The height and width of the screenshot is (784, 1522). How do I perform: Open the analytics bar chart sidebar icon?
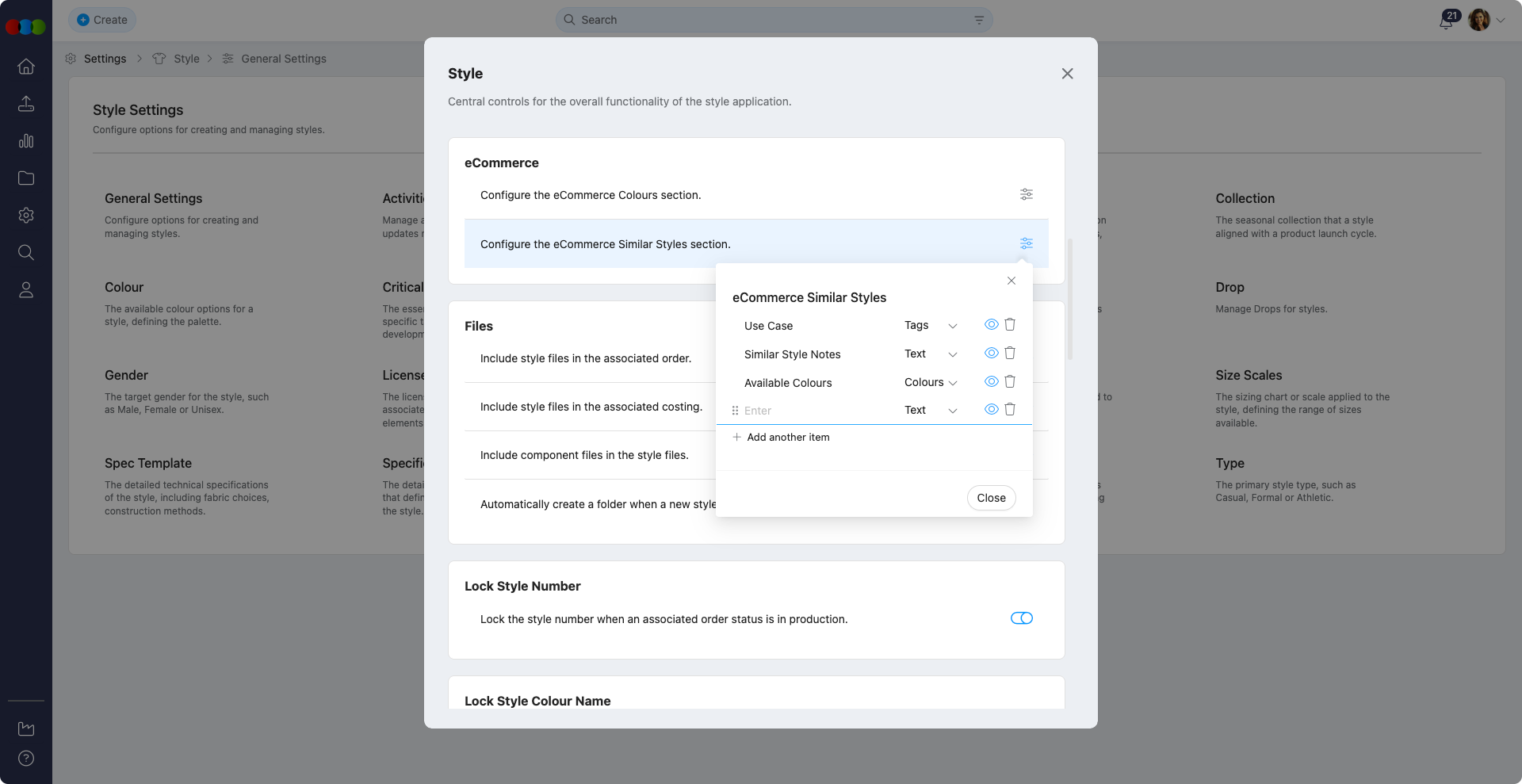26,141
